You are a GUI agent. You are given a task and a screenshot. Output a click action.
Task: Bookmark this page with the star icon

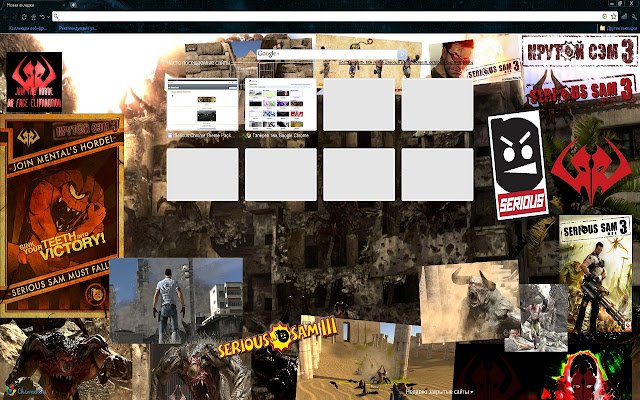(613, 16)
